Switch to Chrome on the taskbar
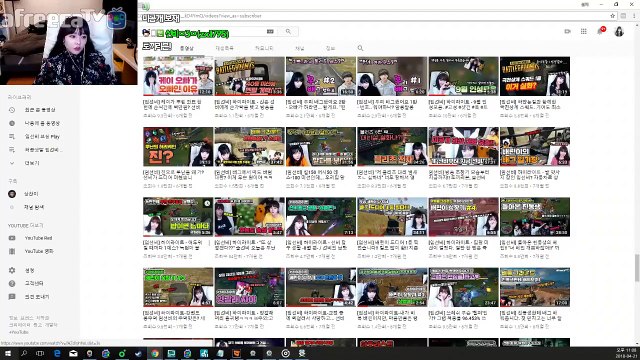Screen dimensions: 640x360 (x=155, y=353)
